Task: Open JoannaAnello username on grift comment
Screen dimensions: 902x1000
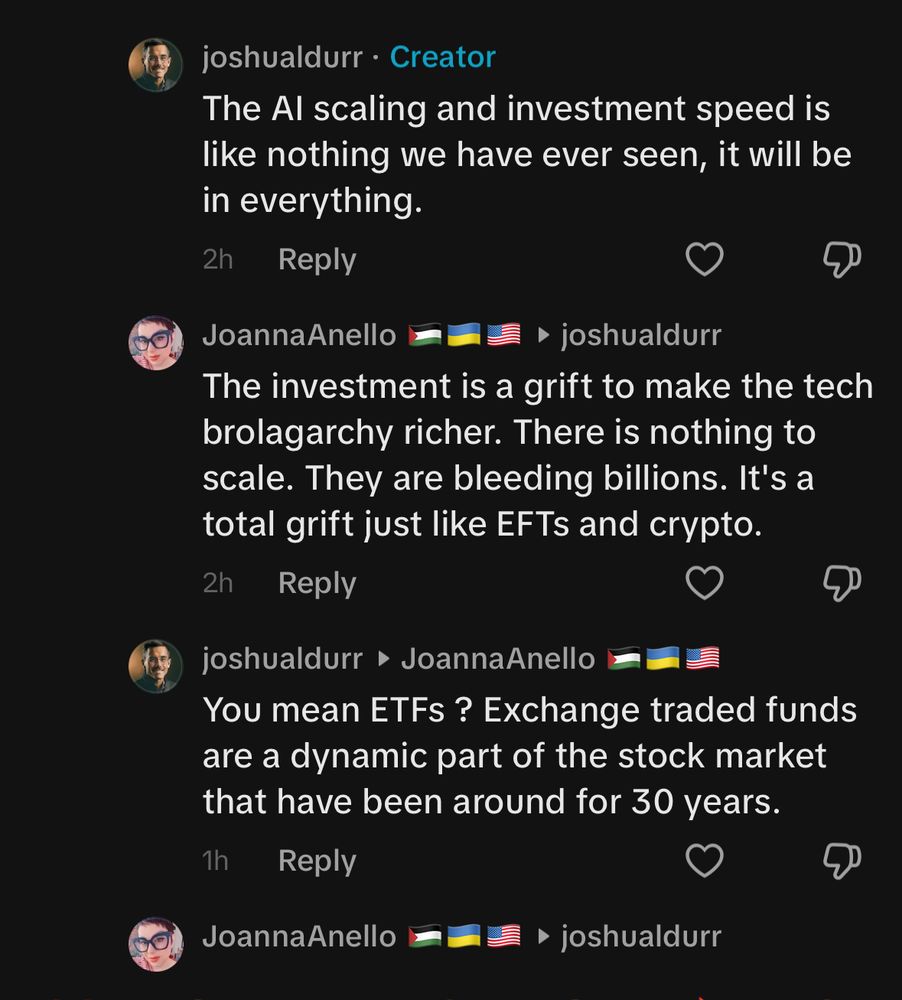Action: [x=299, y=335]
